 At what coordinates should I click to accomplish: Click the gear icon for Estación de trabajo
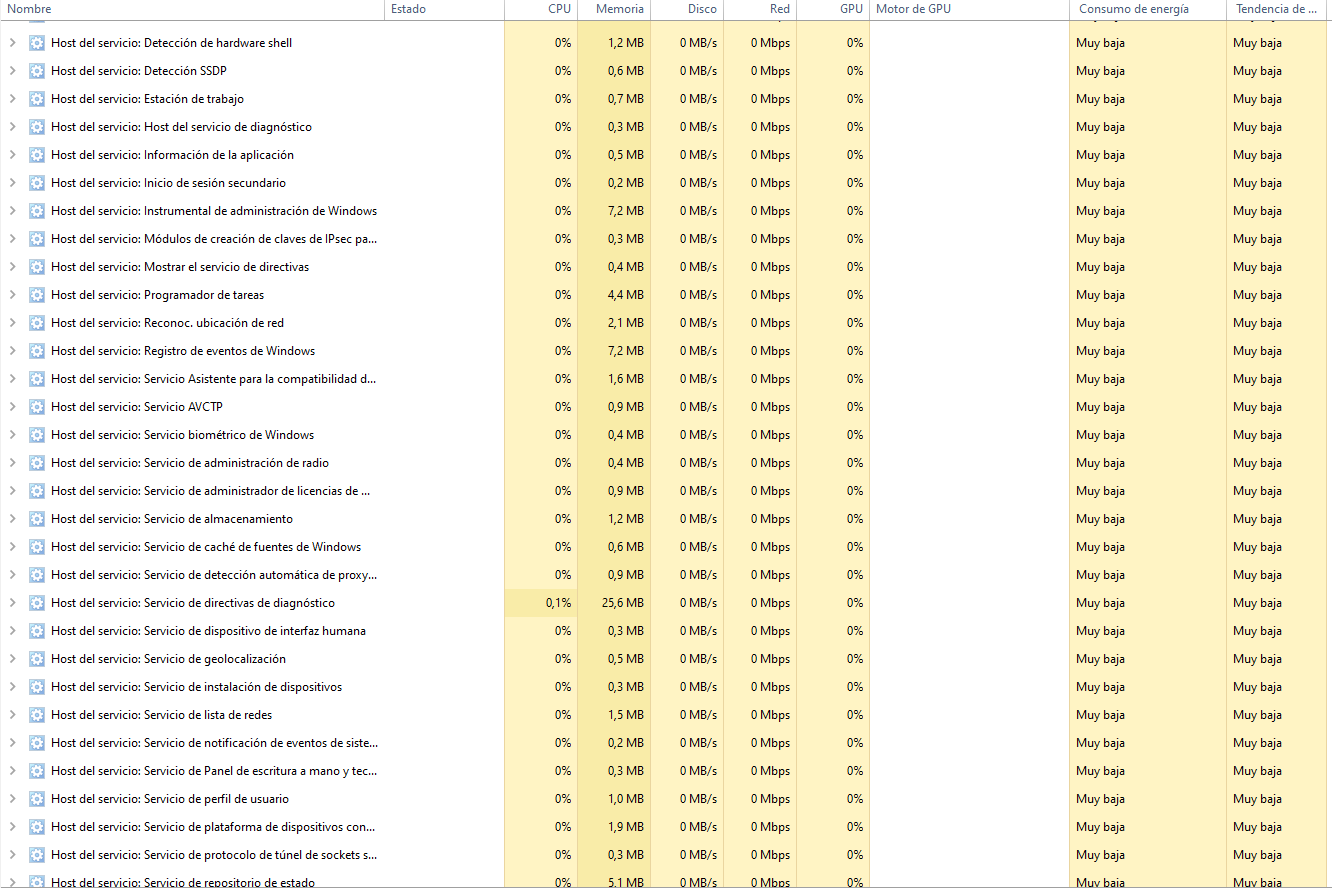(x=37, y=99)
